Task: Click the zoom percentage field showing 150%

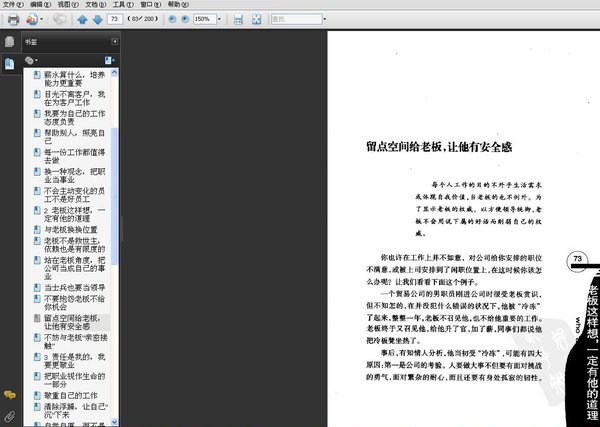Action: [x=205, y=19]
